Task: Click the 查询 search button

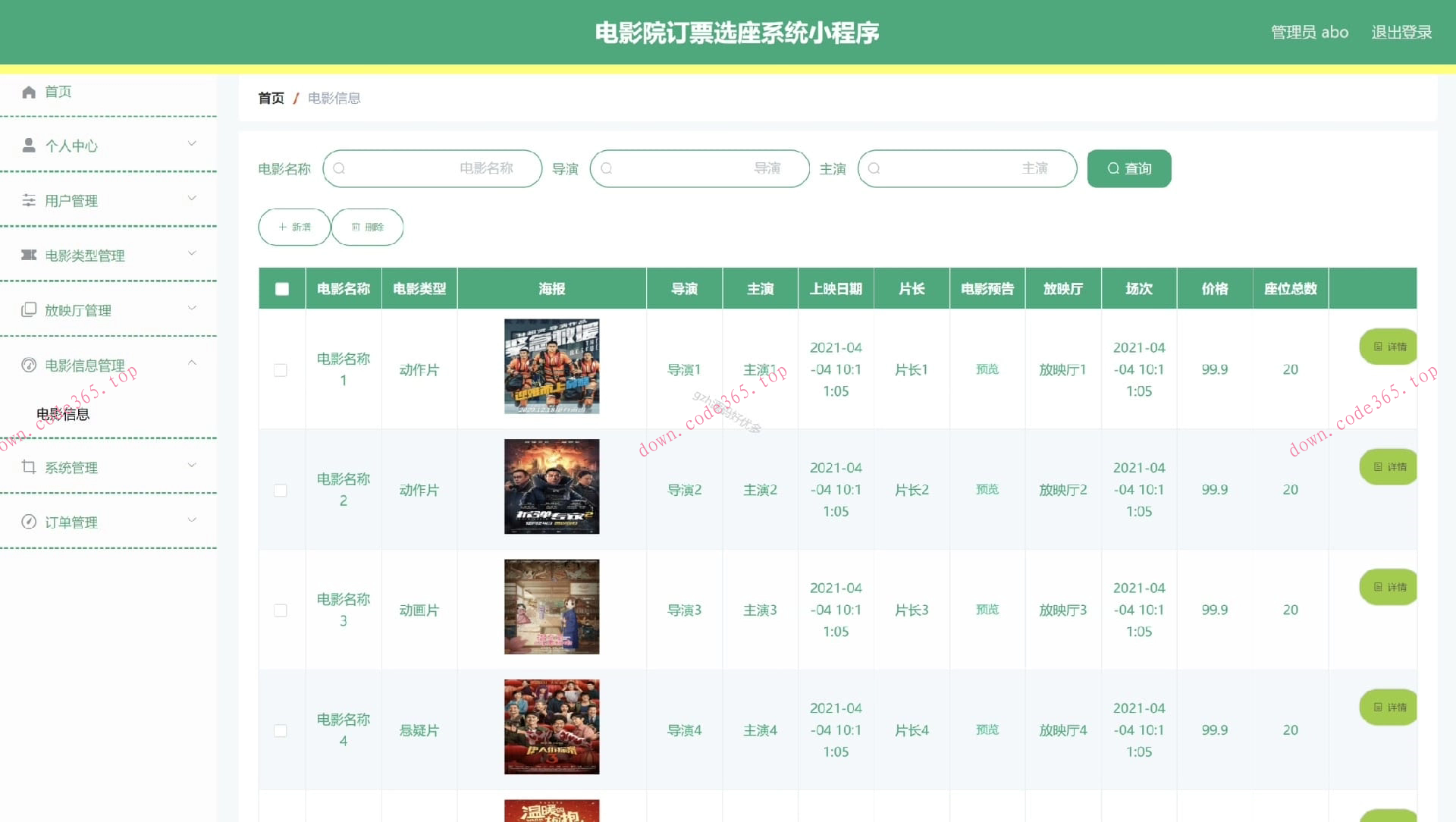Action: coord(1129,168)
